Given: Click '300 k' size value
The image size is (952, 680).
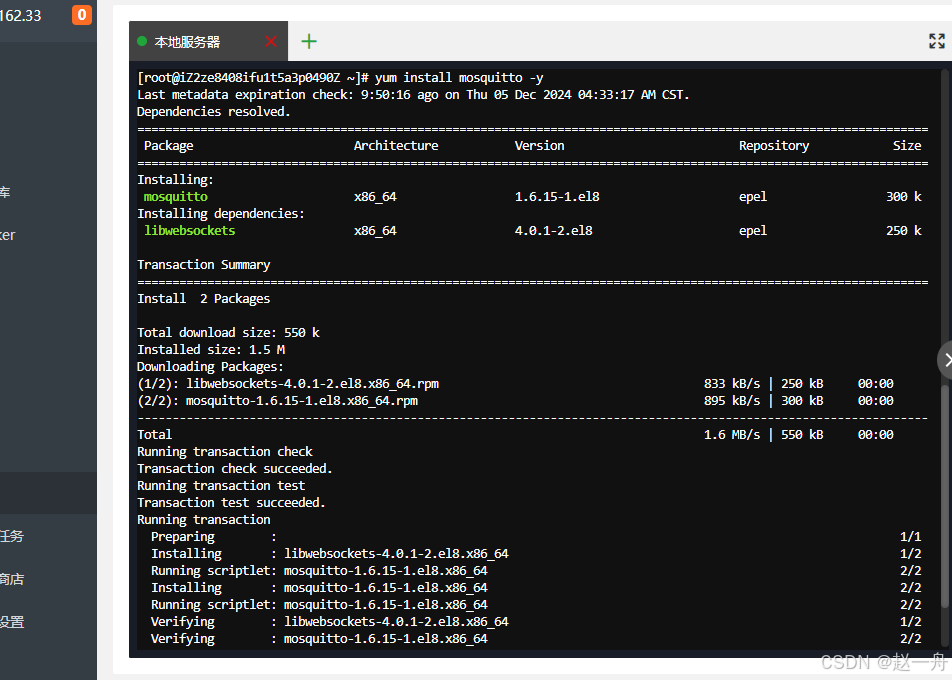Looking at the screenshot, I should click(903, 197).
